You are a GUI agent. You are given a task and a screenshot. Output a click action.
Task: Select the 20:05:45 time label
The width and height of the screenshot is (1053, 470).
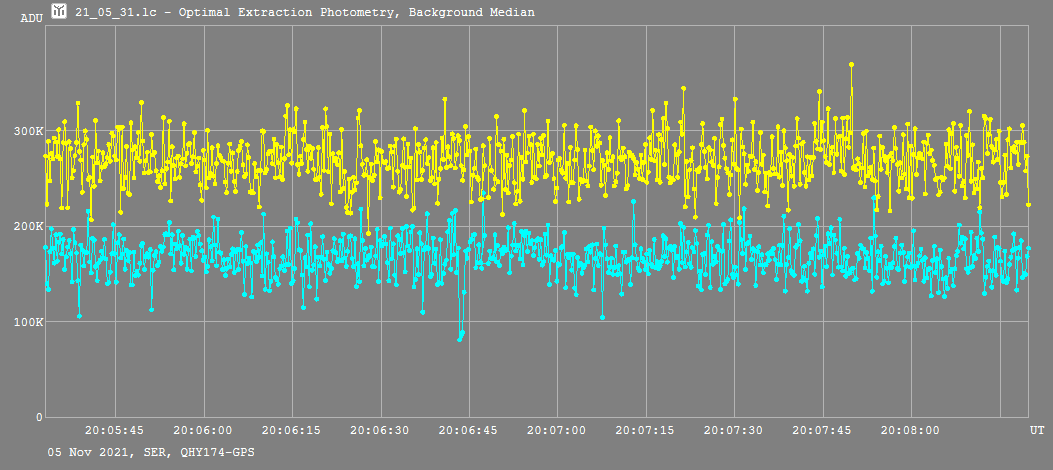click(115, 430)
